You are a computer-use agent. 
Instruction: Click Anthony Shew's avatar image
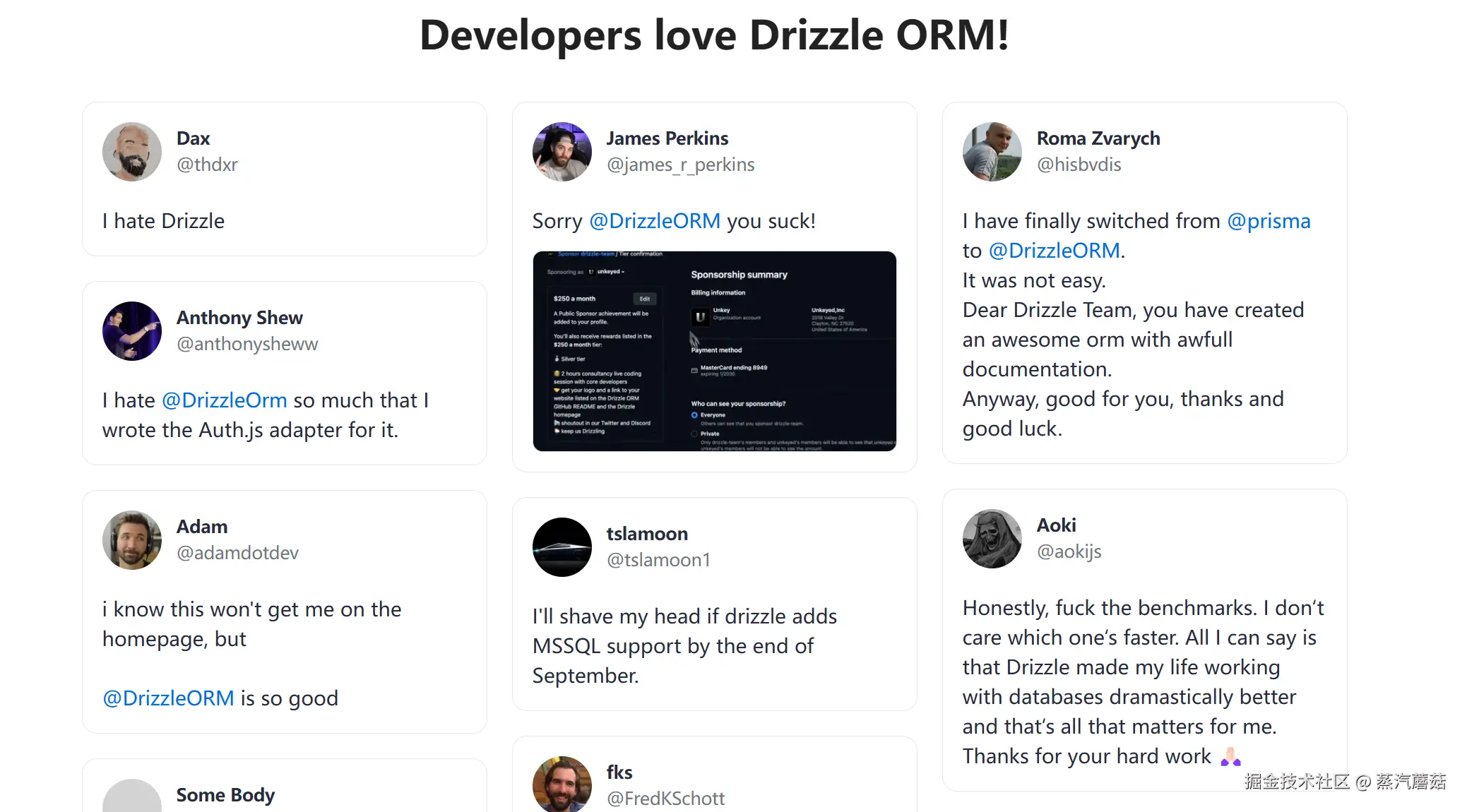pos(132,331)
